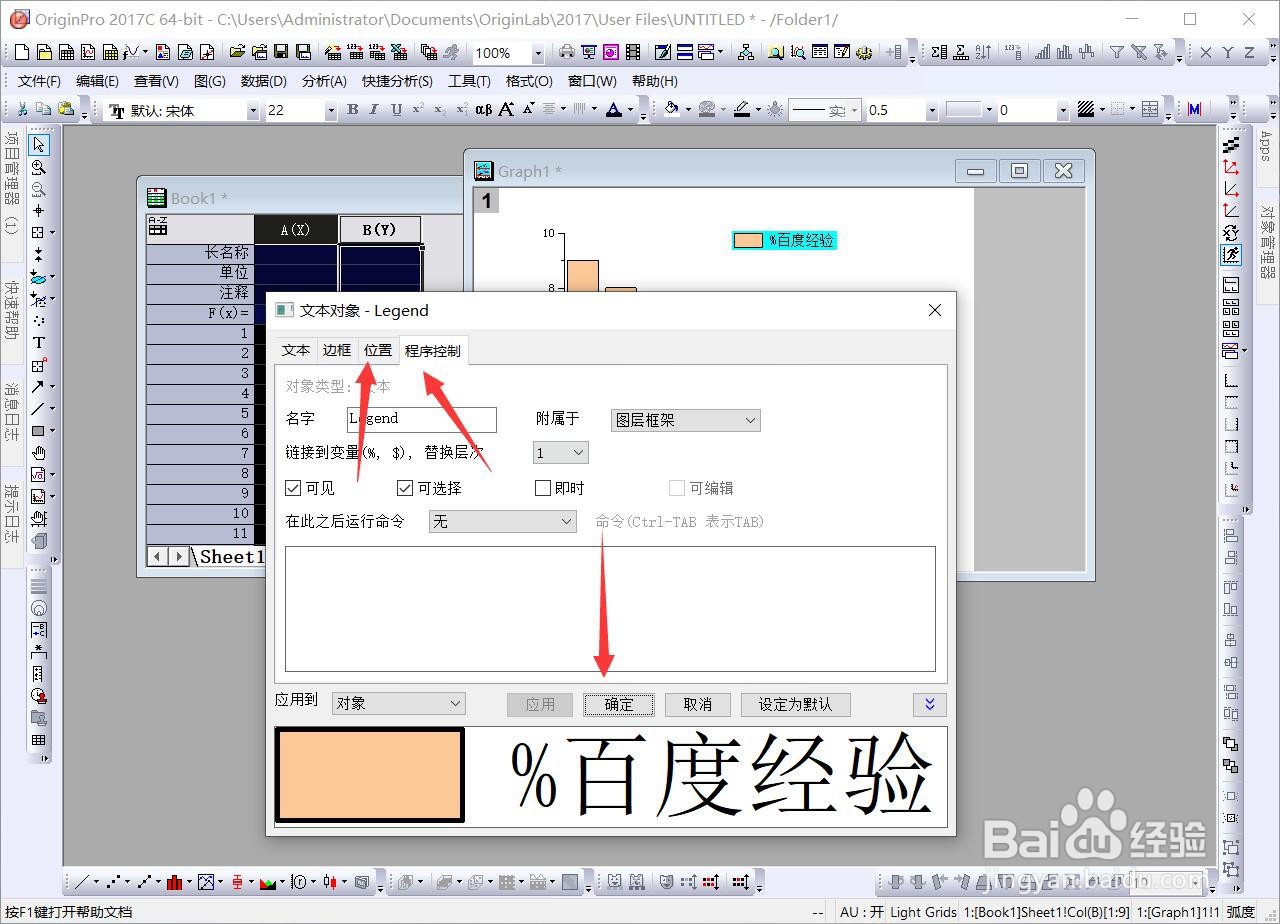Click the add filter funnel icon
Image resolution: width=1280 pixels, height=924 pixels.
[x=1116, y=53]
